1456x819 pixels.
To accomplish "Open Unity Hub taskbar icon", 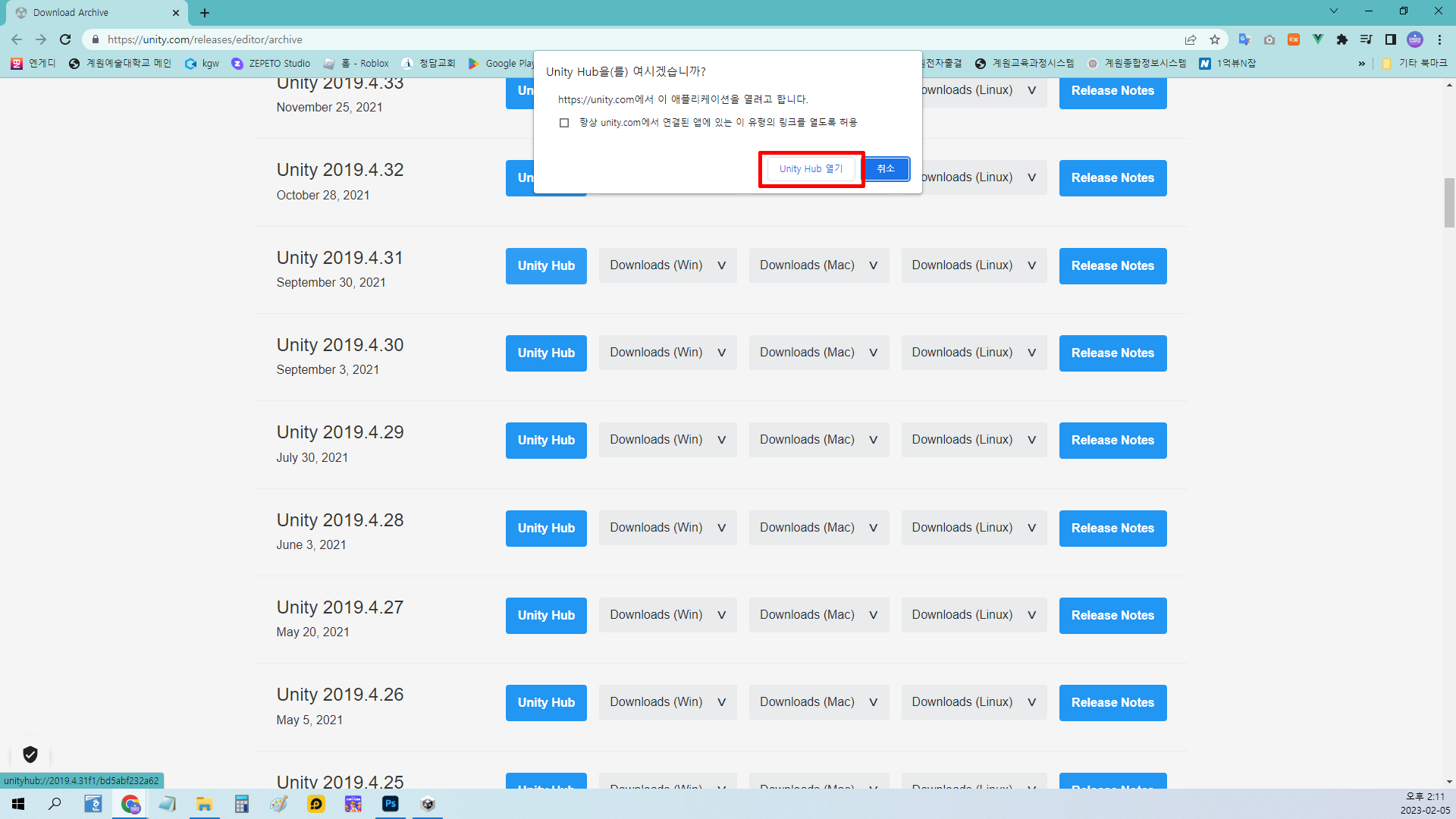I will pyautogui.click(x=428, y=804).
